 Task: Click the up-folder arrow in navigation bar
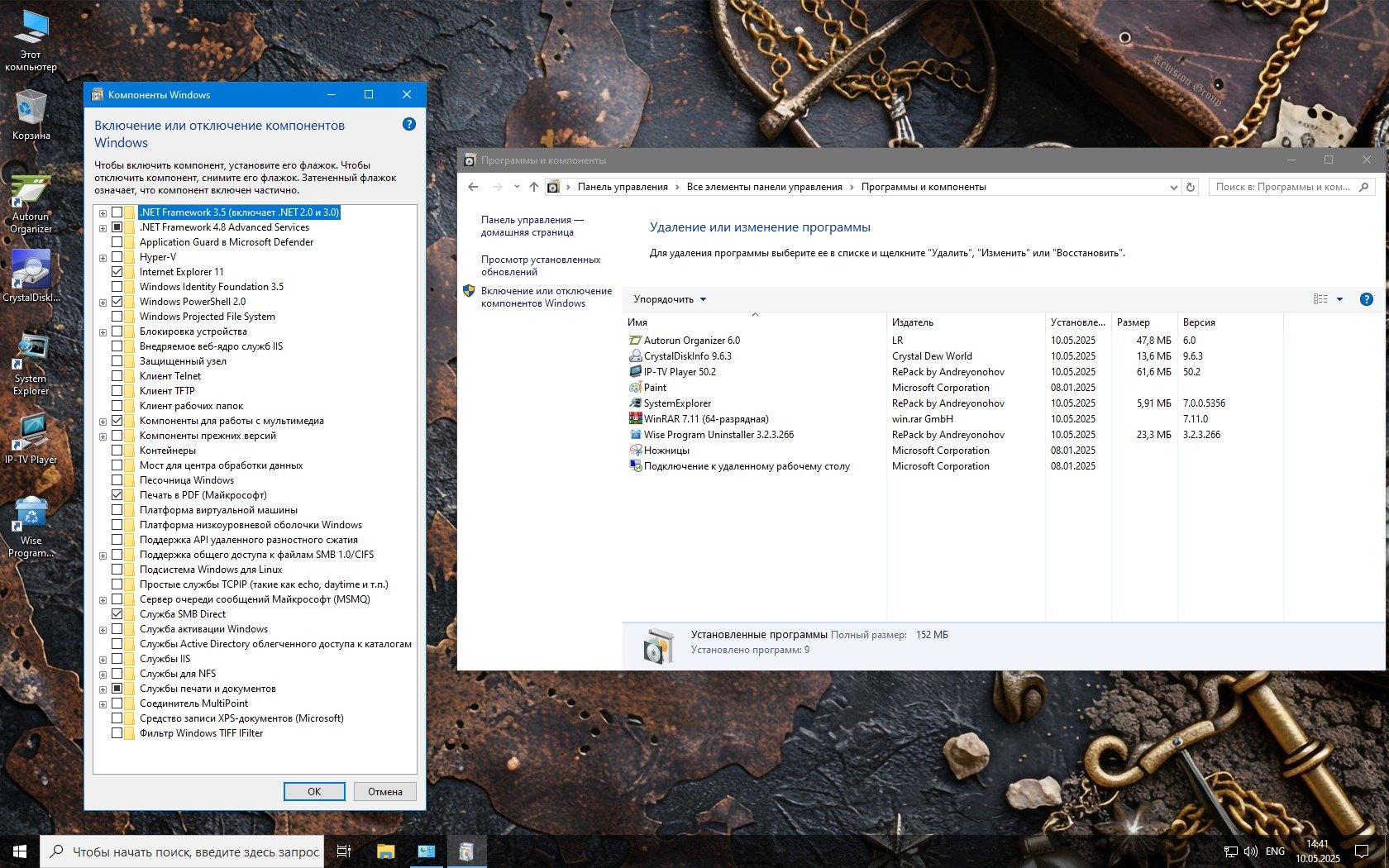[x=534, y=187]
